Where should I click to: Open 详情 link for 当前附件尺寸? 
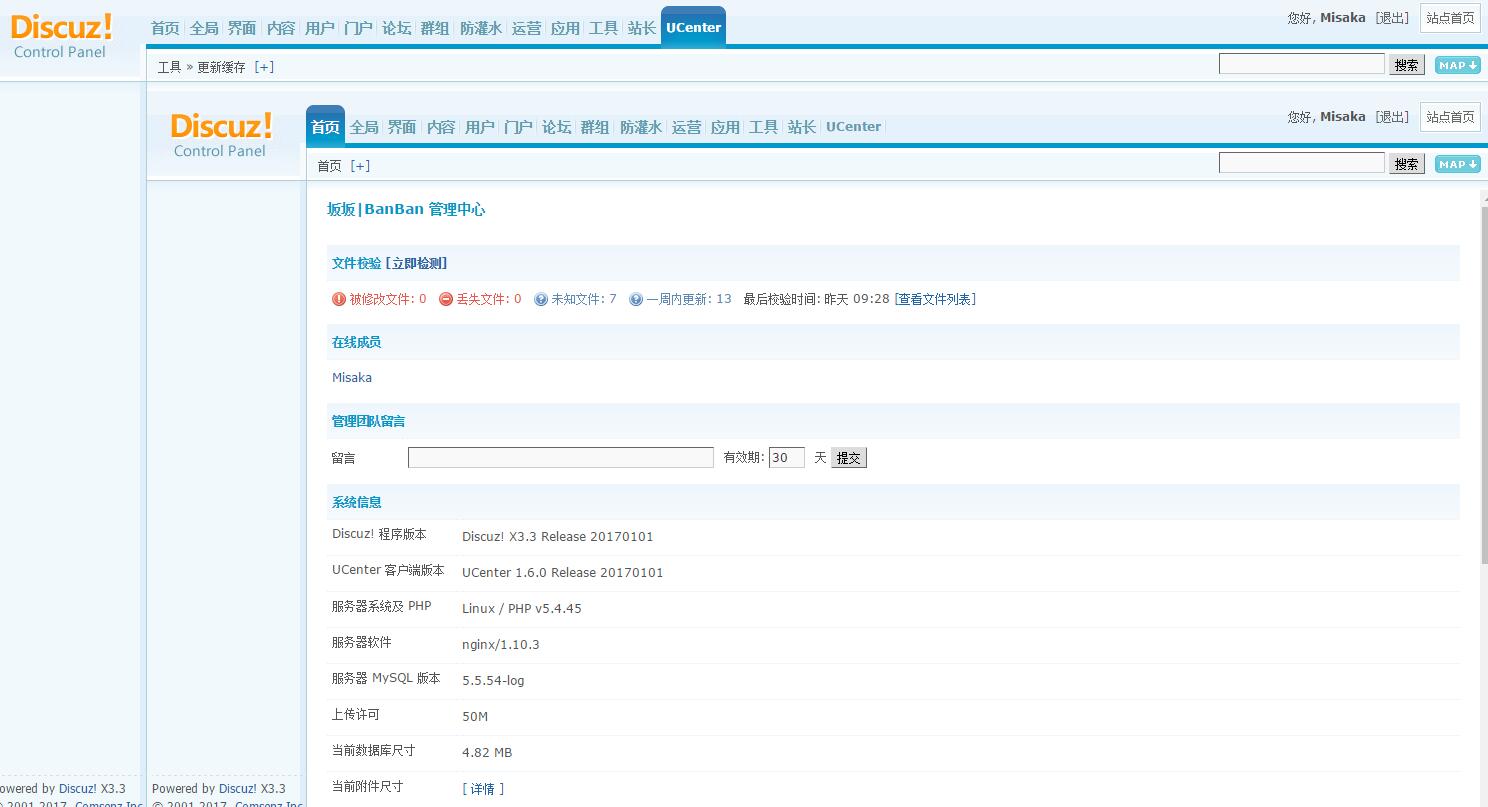[483, 789]
